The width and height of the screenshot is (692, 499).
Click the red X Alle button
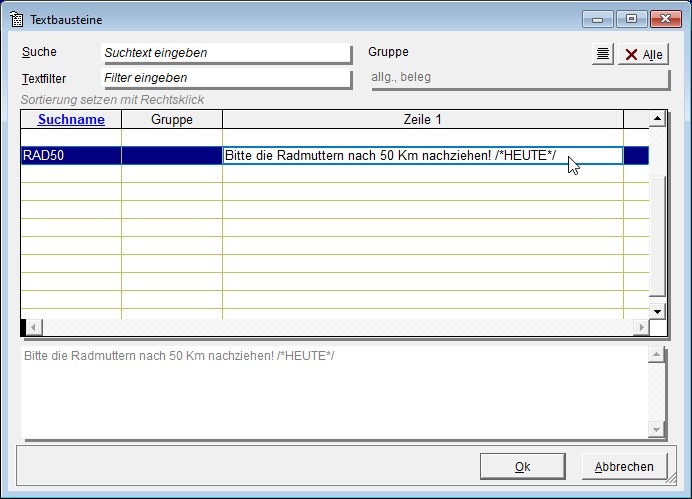click(x=643, y=54)
